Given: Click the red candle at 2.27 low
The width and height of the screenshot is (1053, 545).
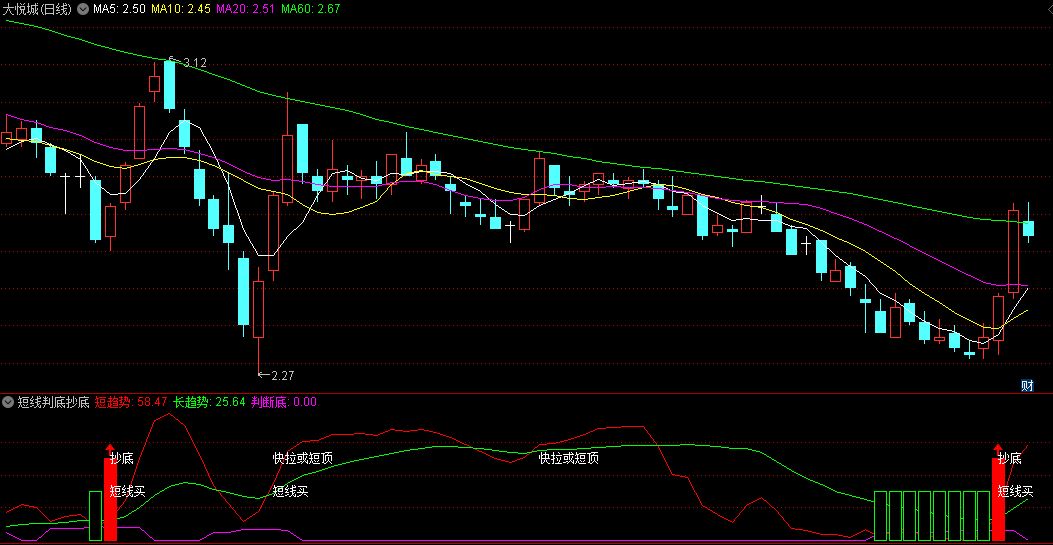Looking at the screenshot, I should [x=259, y=309].
